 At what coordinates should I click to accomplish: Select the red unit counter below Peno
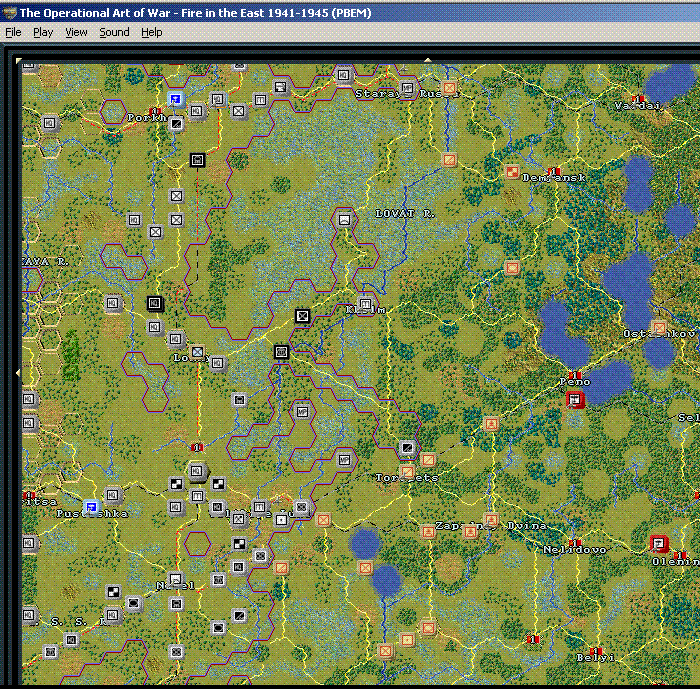575,399
